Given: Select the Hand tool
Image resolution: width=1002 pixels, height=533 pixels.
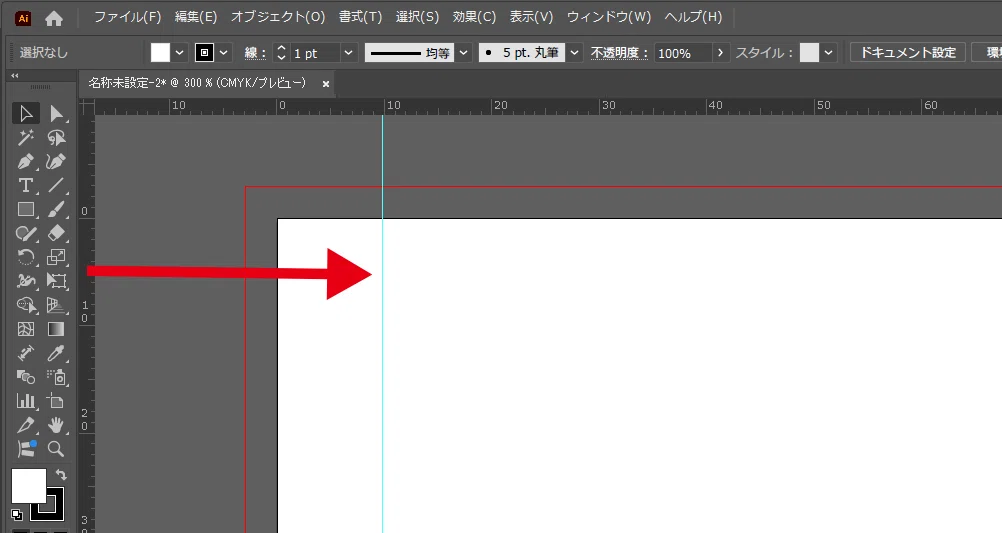Looking at the screenshot, I should coord(56,425).
